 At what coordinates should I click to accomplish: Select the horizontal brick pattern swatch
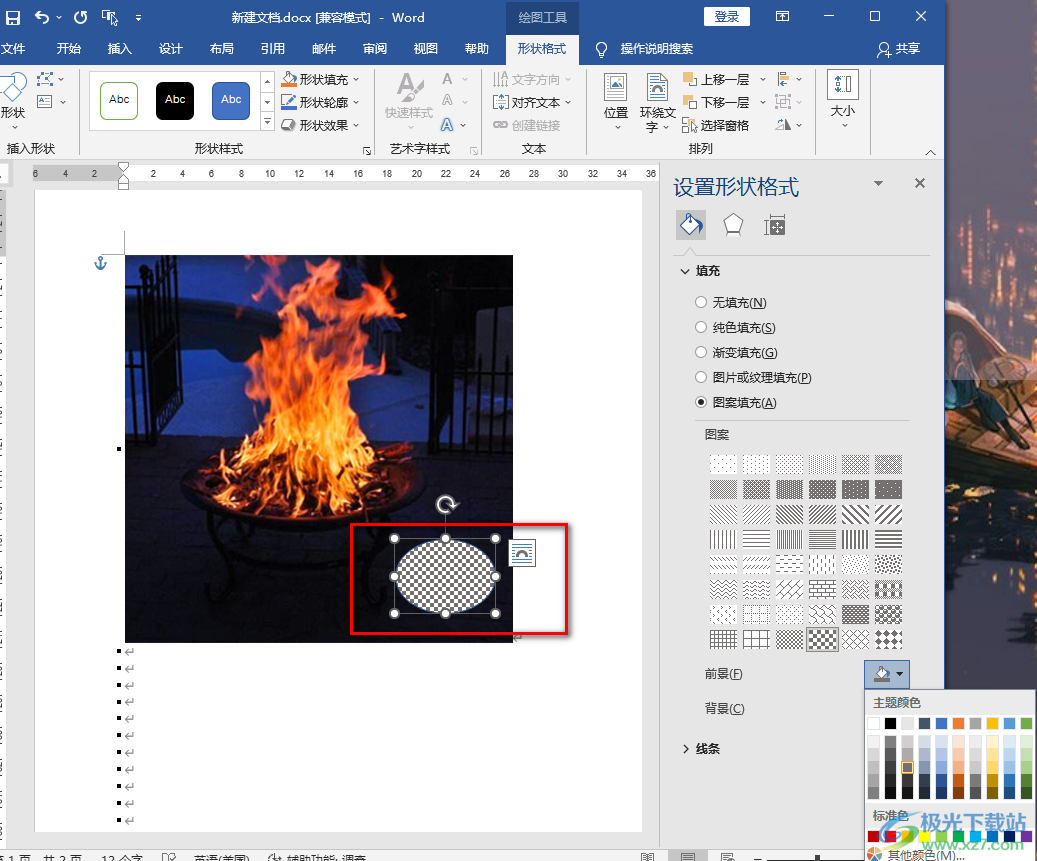(823, 589)
